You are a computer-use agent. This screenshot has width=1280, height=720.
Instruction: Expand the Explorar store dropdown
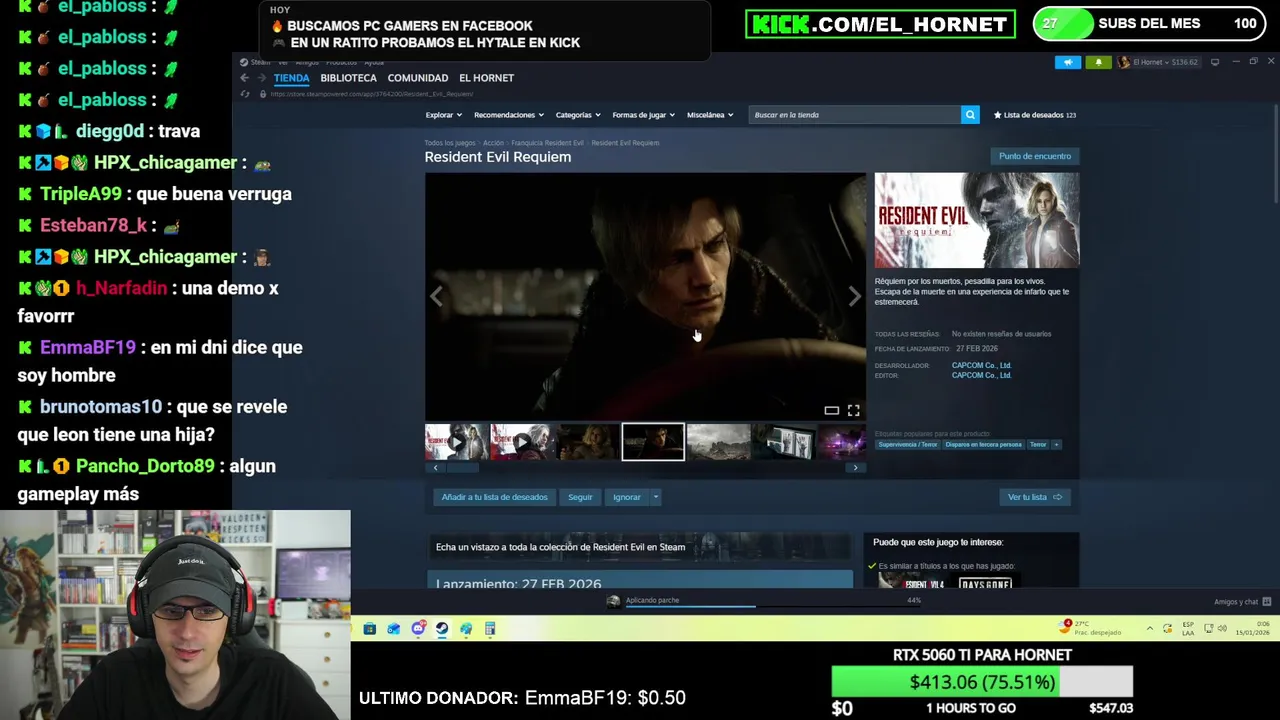[x=443, y=115]
